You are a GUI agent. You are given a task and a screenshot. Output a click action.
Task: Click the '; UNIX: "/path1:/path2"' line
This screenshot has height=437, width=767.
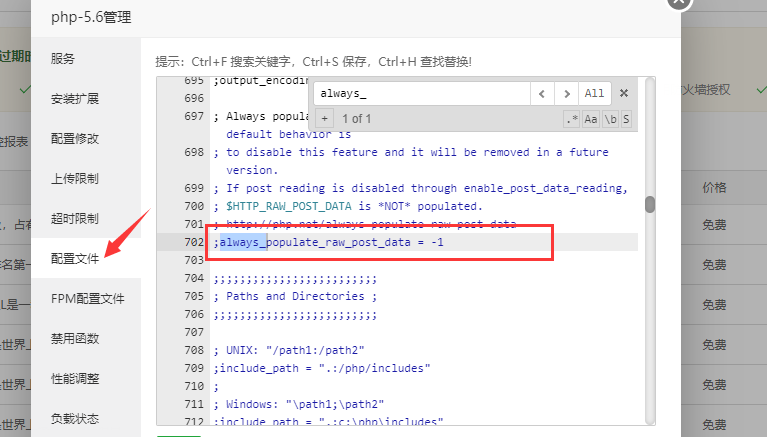point(289,350)
